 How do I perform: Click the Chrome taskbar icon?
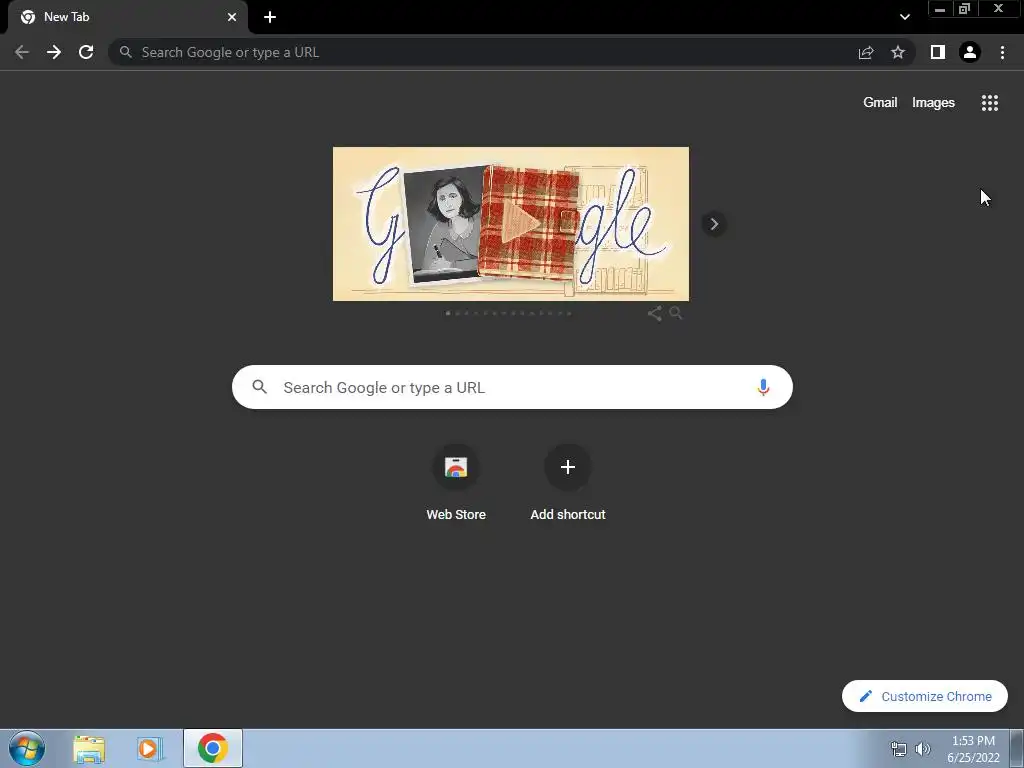(213, 748)
